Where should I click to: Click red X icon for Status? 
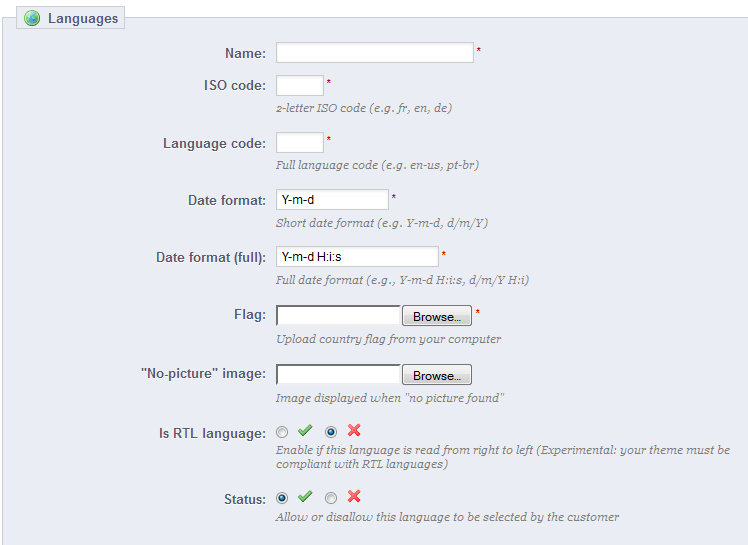coord(354,497)
